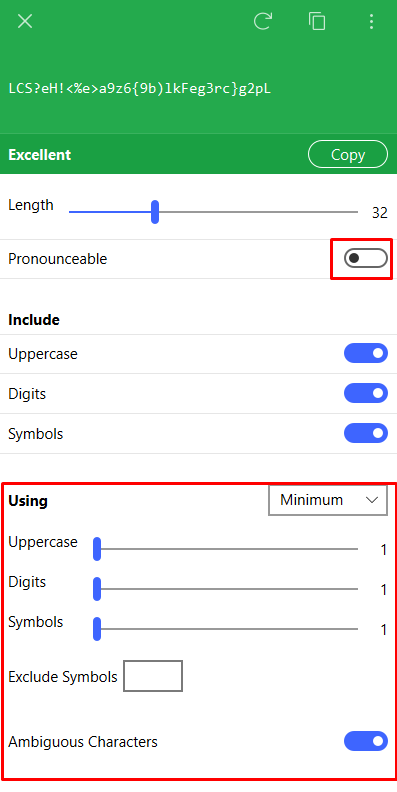Click the Digits count slider handle
This screenshot has width=397, height=792.
point(97,589)
